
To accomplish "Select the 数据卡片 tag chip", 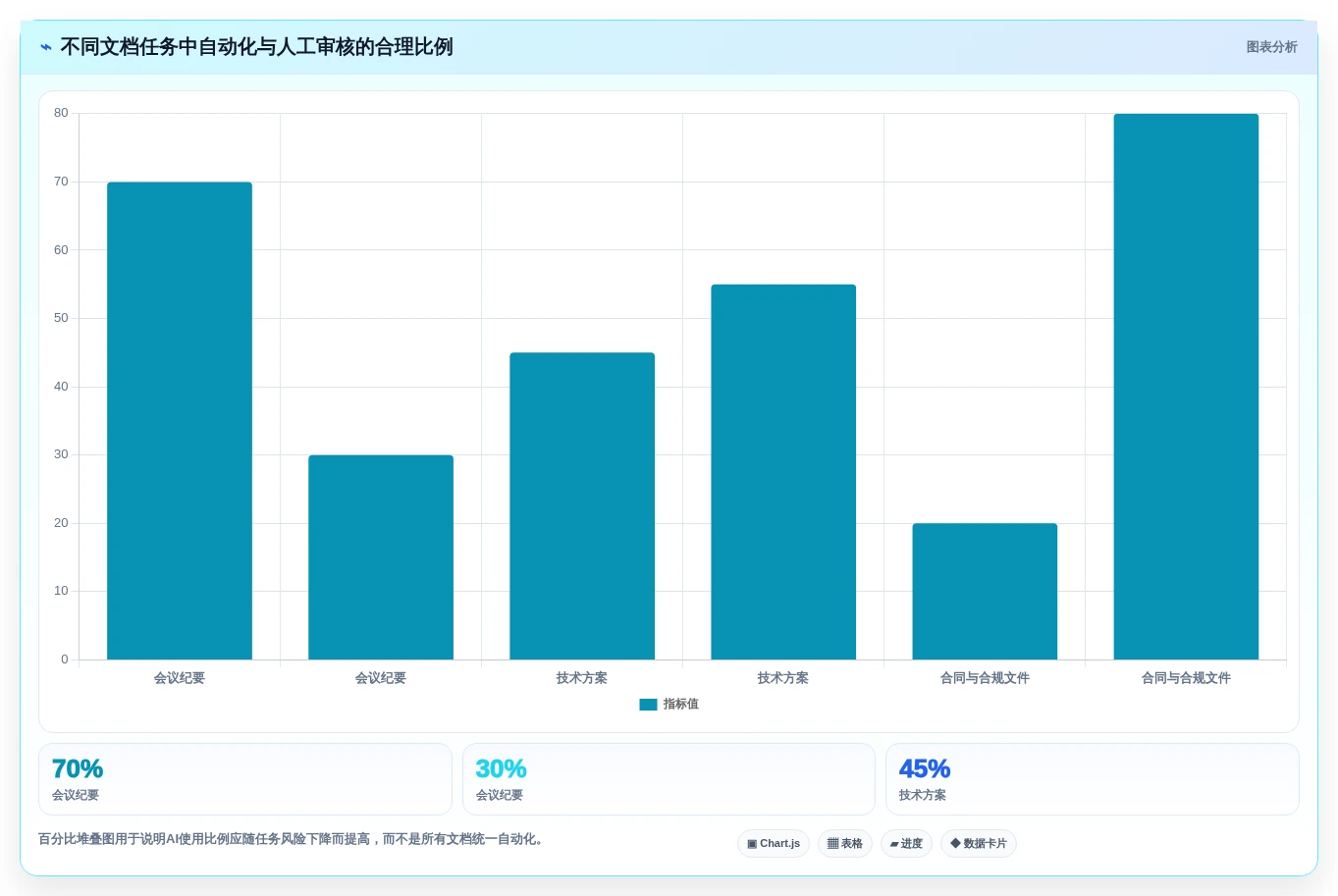I will pyautogui.click(x=979, y=843).
